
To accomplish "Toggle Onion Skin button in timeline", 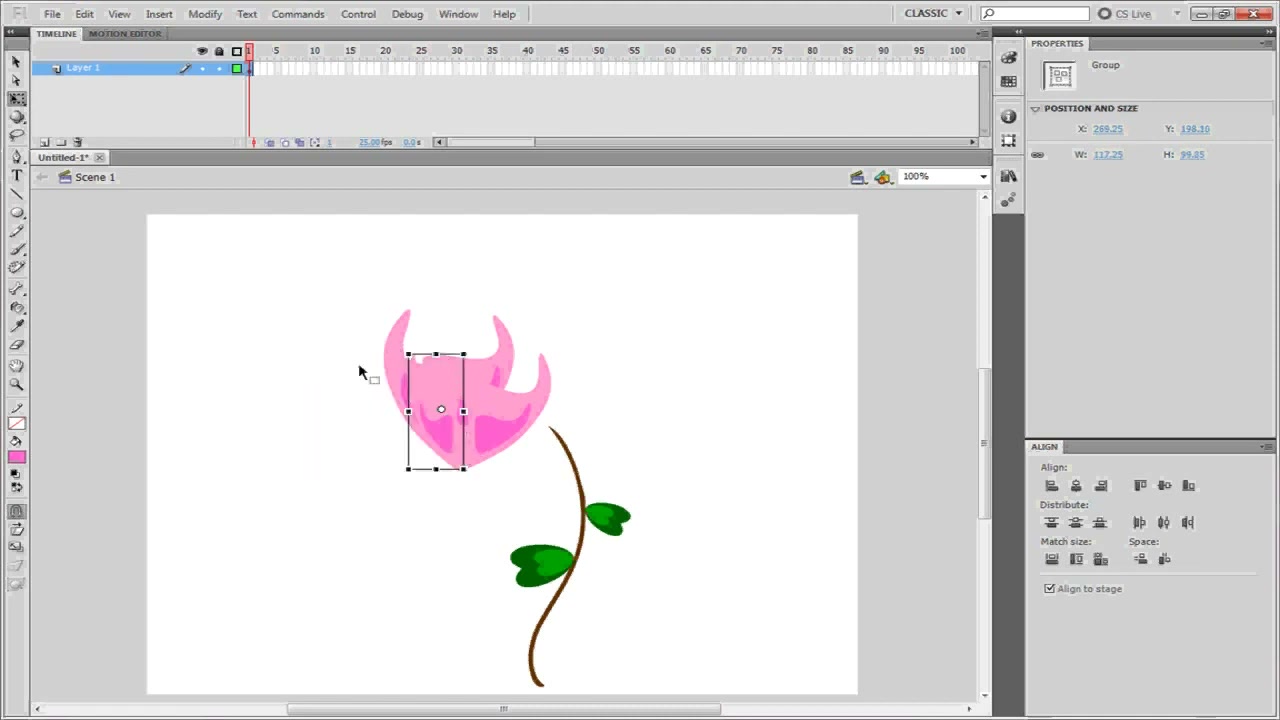I will [269, 143].
